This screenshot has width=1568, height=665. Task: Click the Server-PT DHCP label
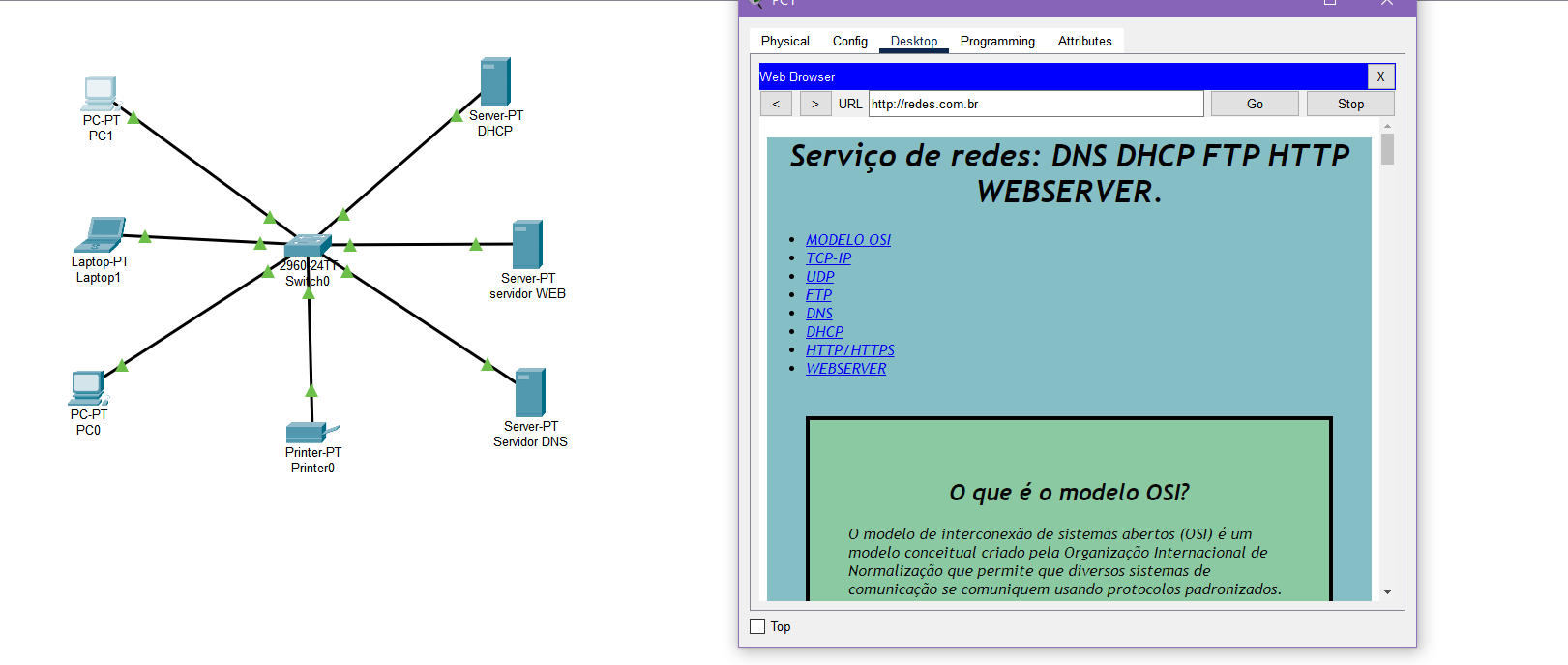[496, 123]
